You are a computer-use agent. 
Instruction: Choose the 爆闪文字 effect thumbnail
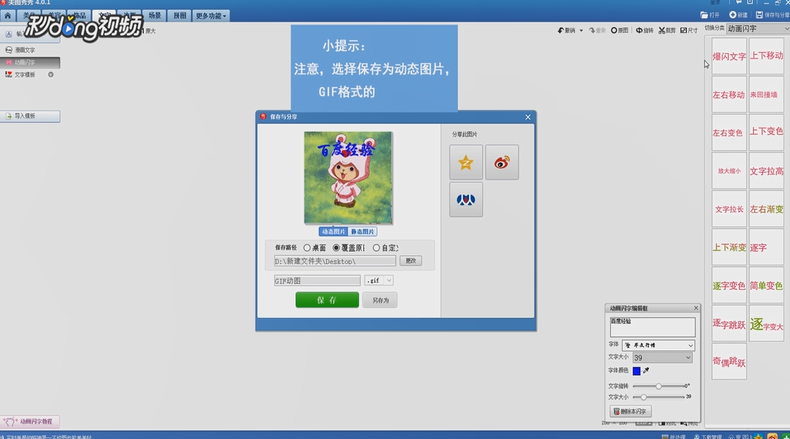pos(729,56)
